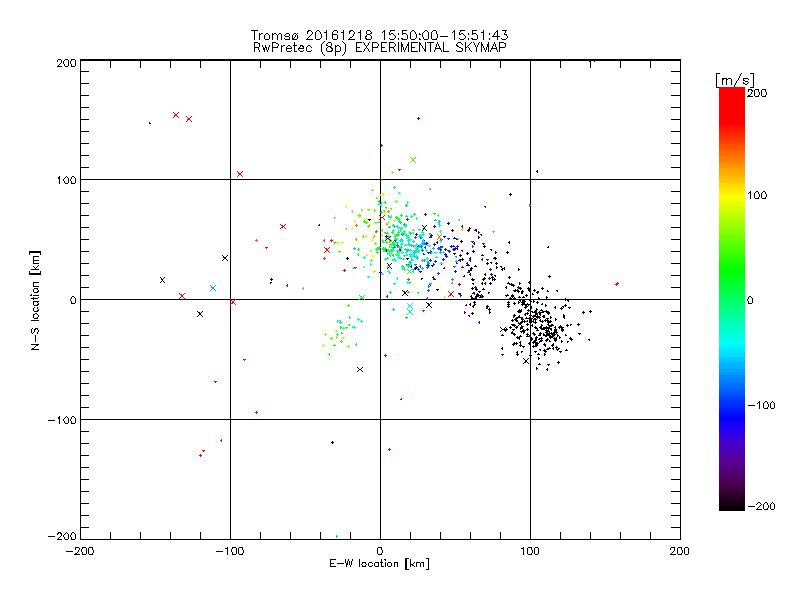Click the x-axis tick label '200'
The width and height of the screenshot is (800, 600).
(x=680, y=551)
